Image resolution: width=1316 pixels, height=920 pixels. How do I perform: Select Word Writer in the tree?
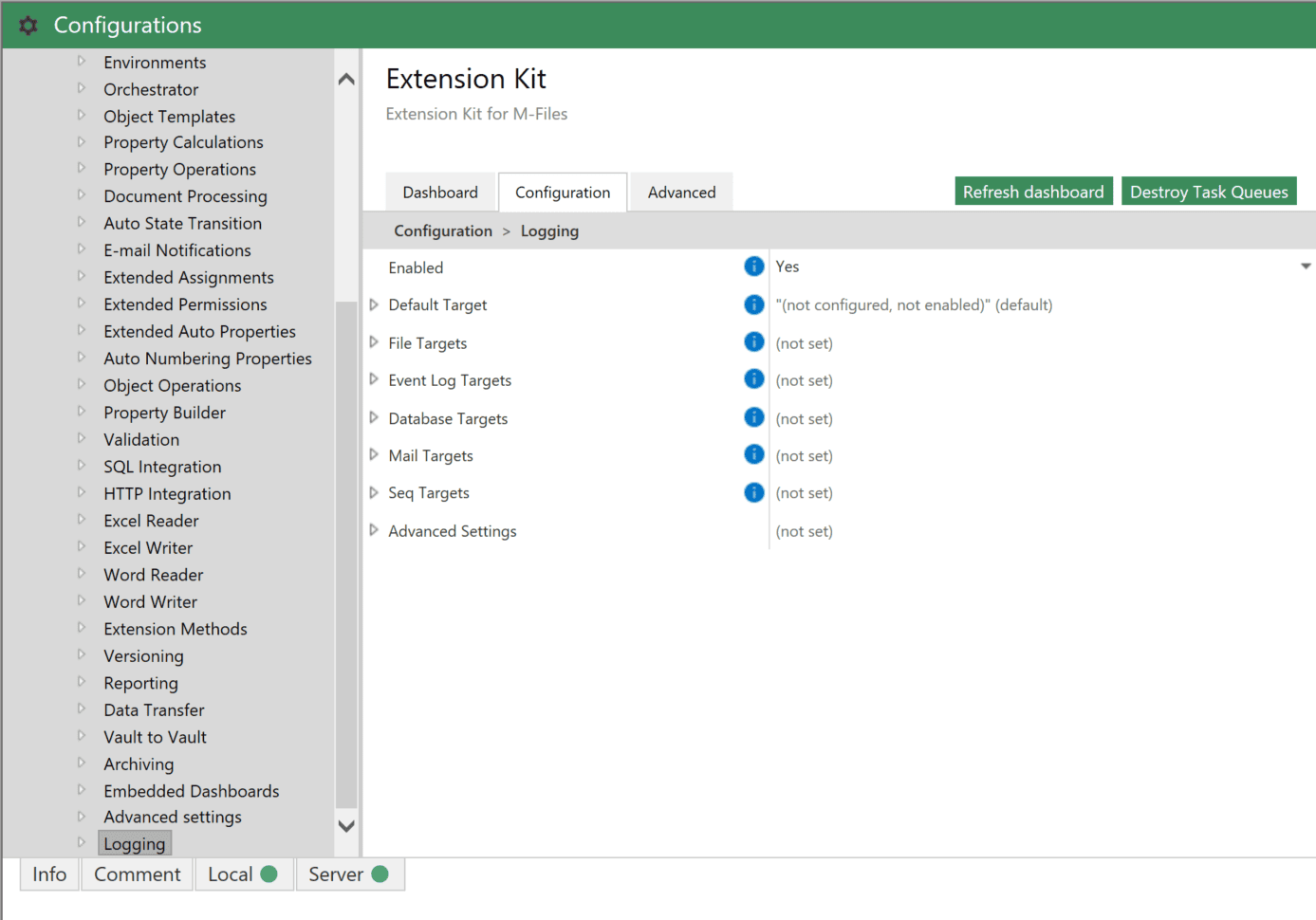(150, 601)
